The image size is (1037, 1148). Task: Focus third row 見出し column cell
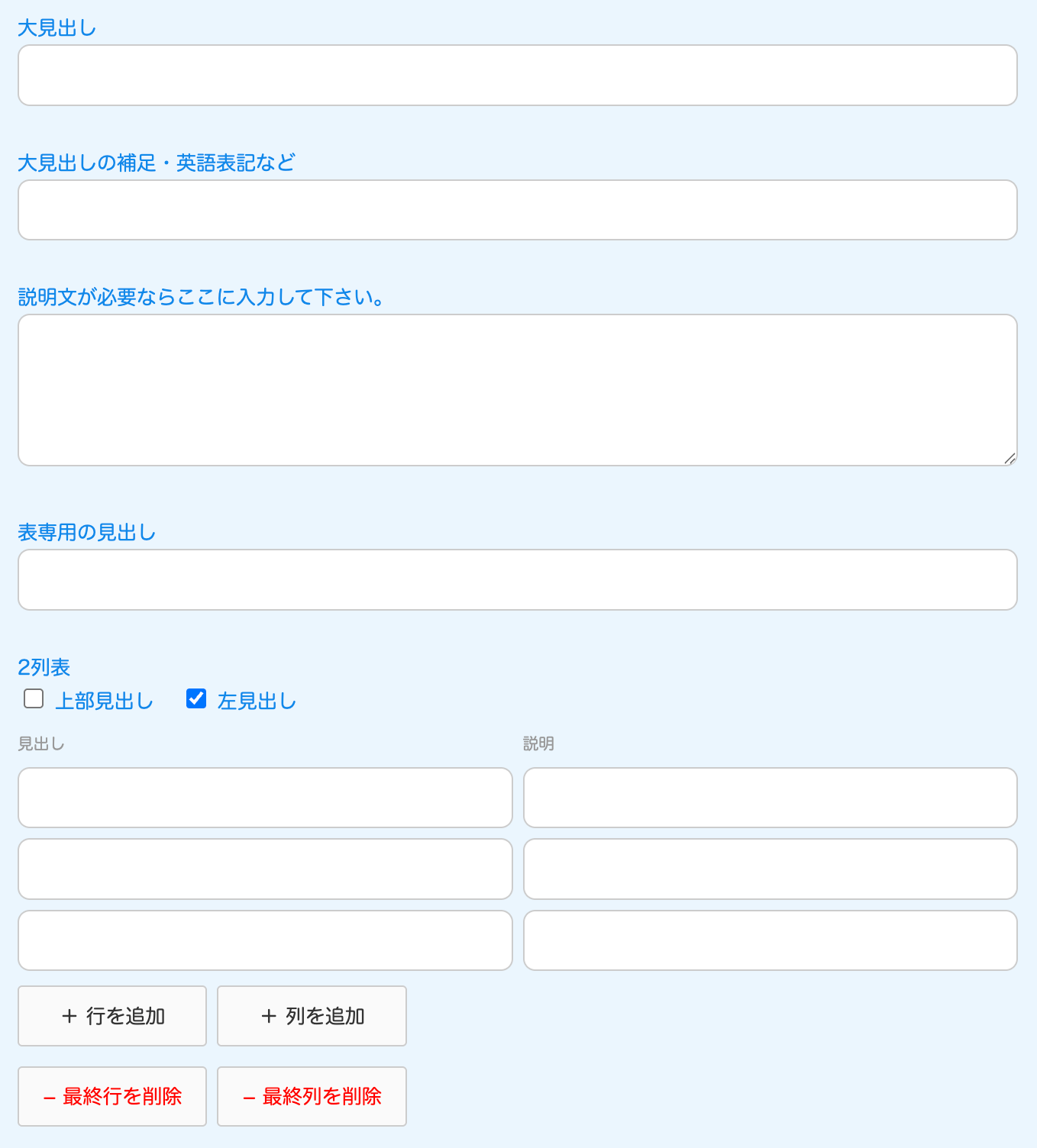(x=265, y=940)
